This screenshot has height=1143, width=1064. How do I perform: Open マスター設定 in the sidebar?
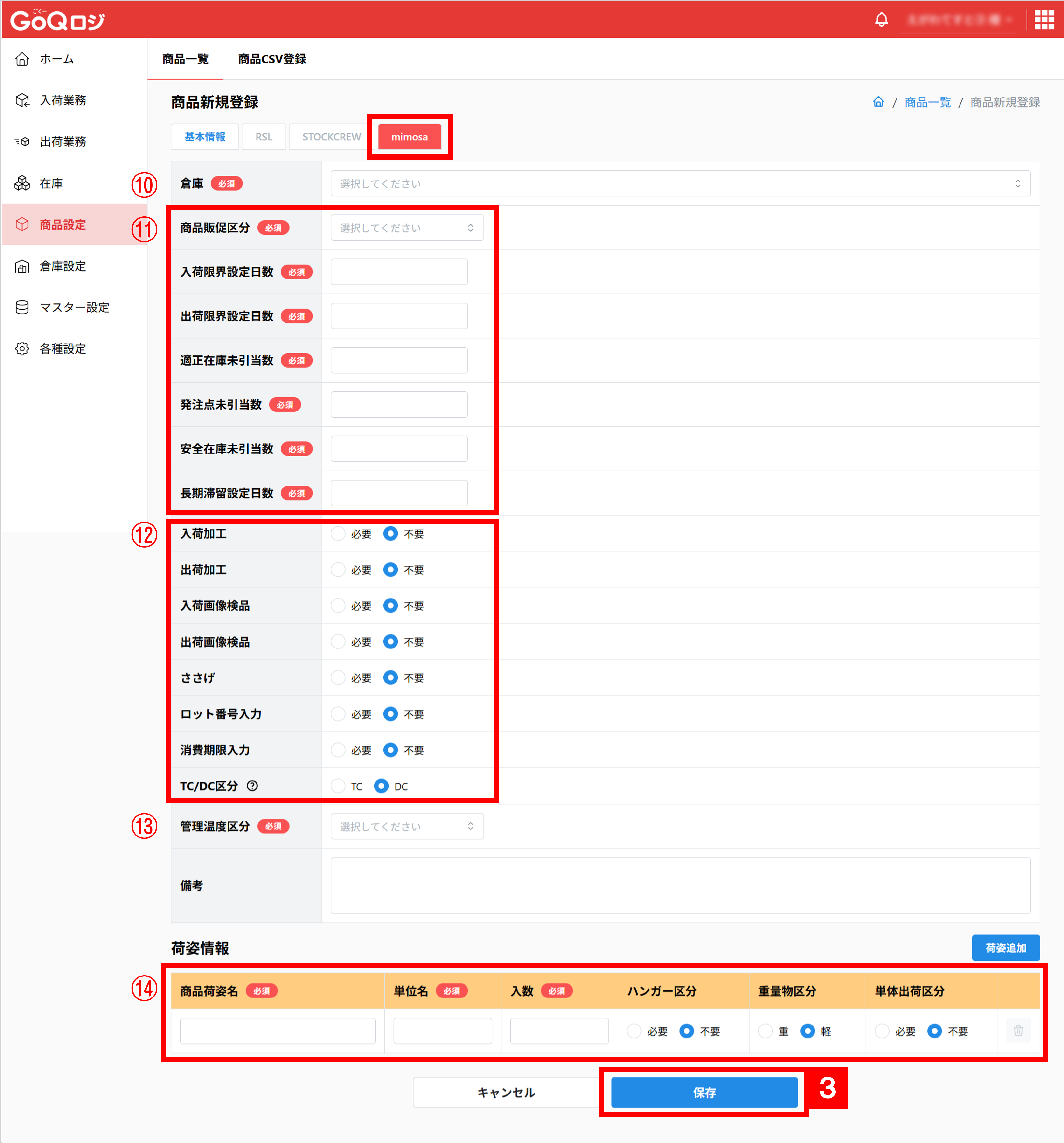[x=74, y=308]
